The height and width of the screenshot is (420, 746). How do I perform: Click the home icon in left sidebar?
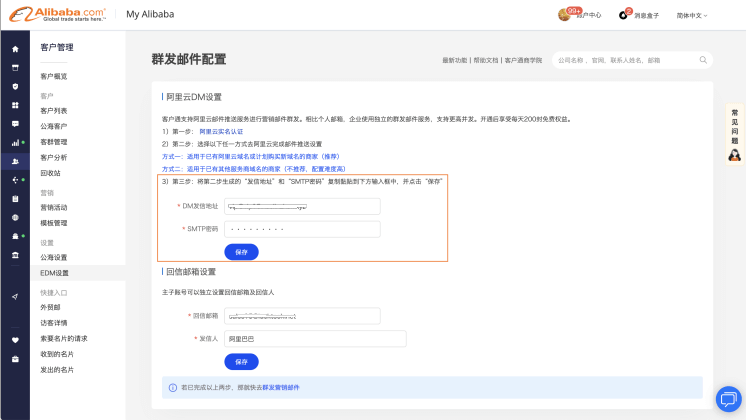(x=15, y=49)
